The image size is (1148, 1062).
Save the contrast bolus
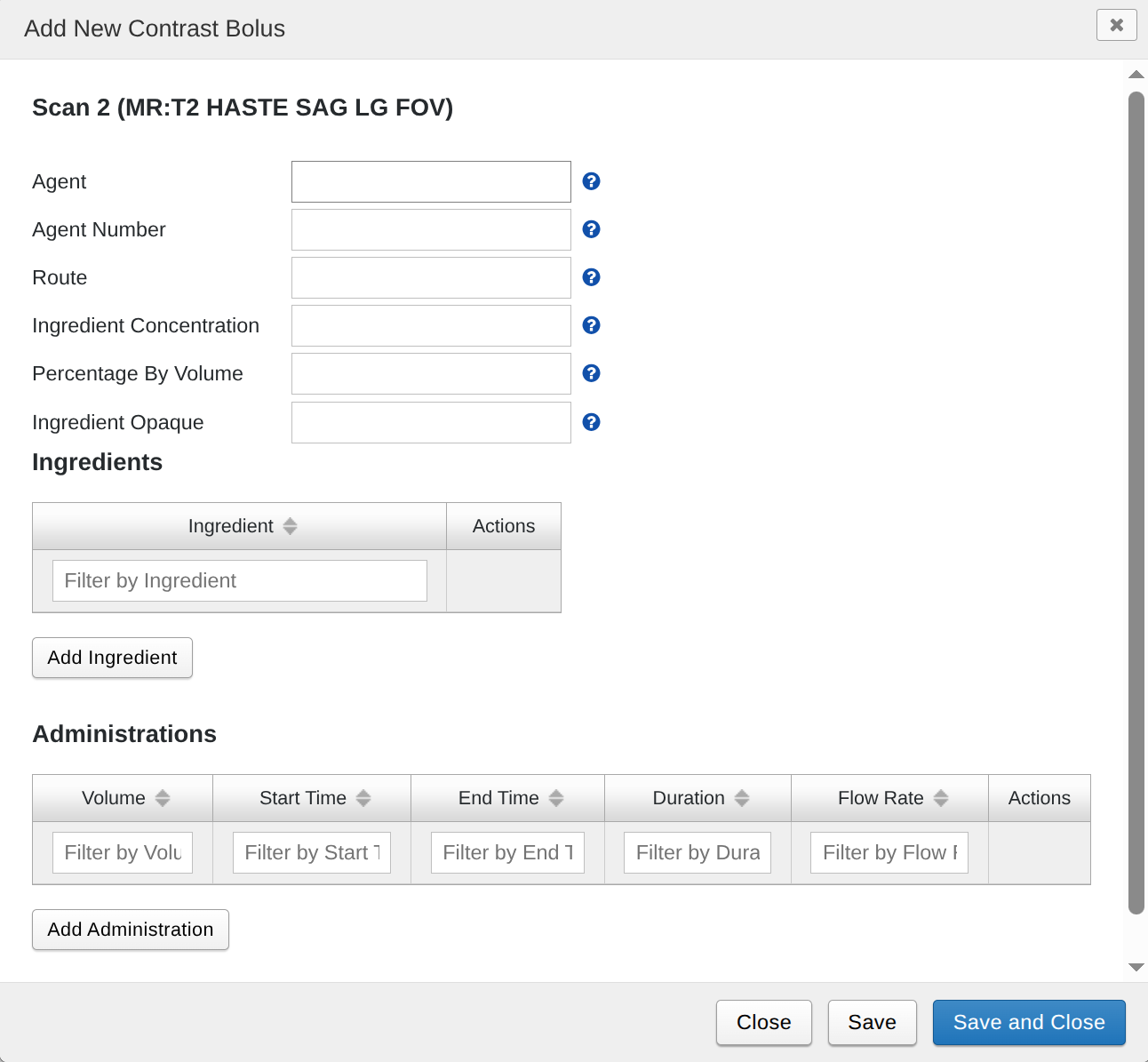[872, 1023]
